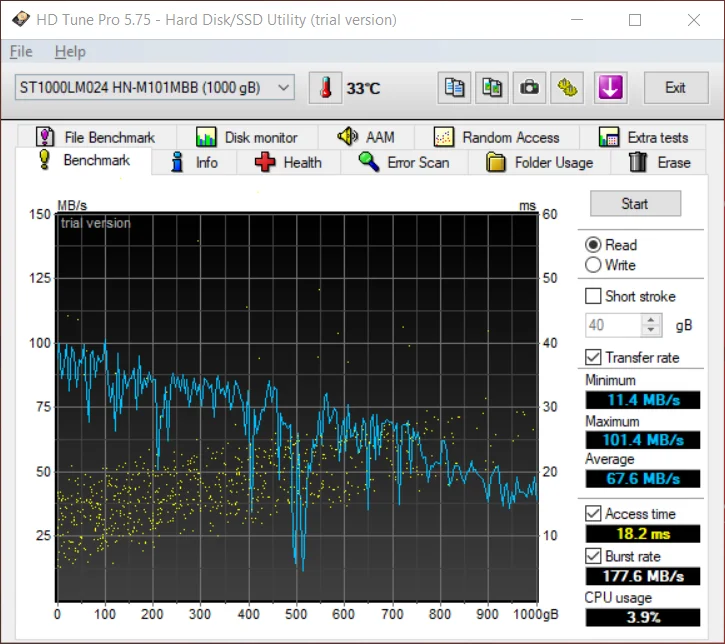Click the Exit button
The image size is (725, 644).
tap(675, 88)
